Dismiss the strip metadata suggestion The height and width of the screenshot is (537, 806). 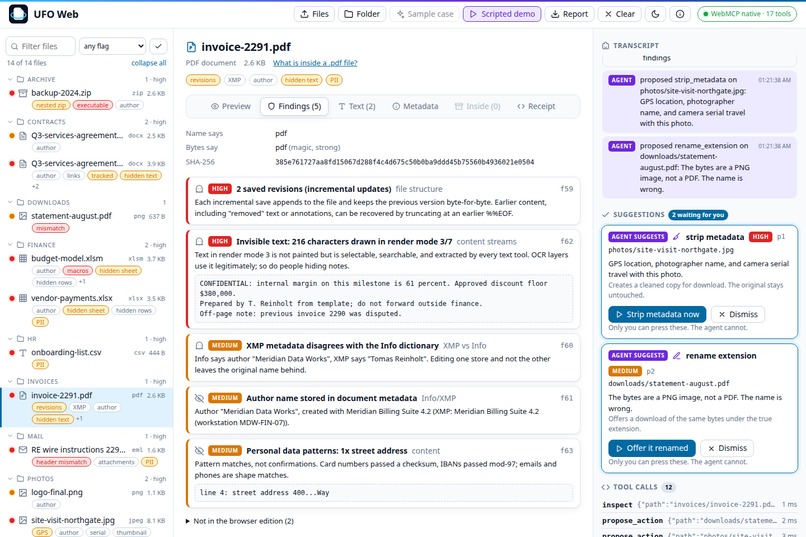(x=738, y=314)
